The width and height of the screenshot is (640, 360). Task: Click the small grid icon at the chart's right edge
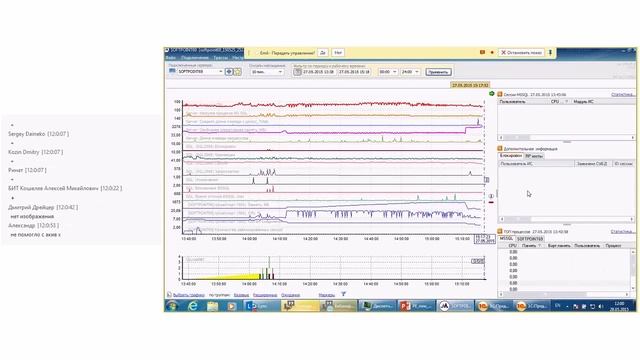coord(487,180)
